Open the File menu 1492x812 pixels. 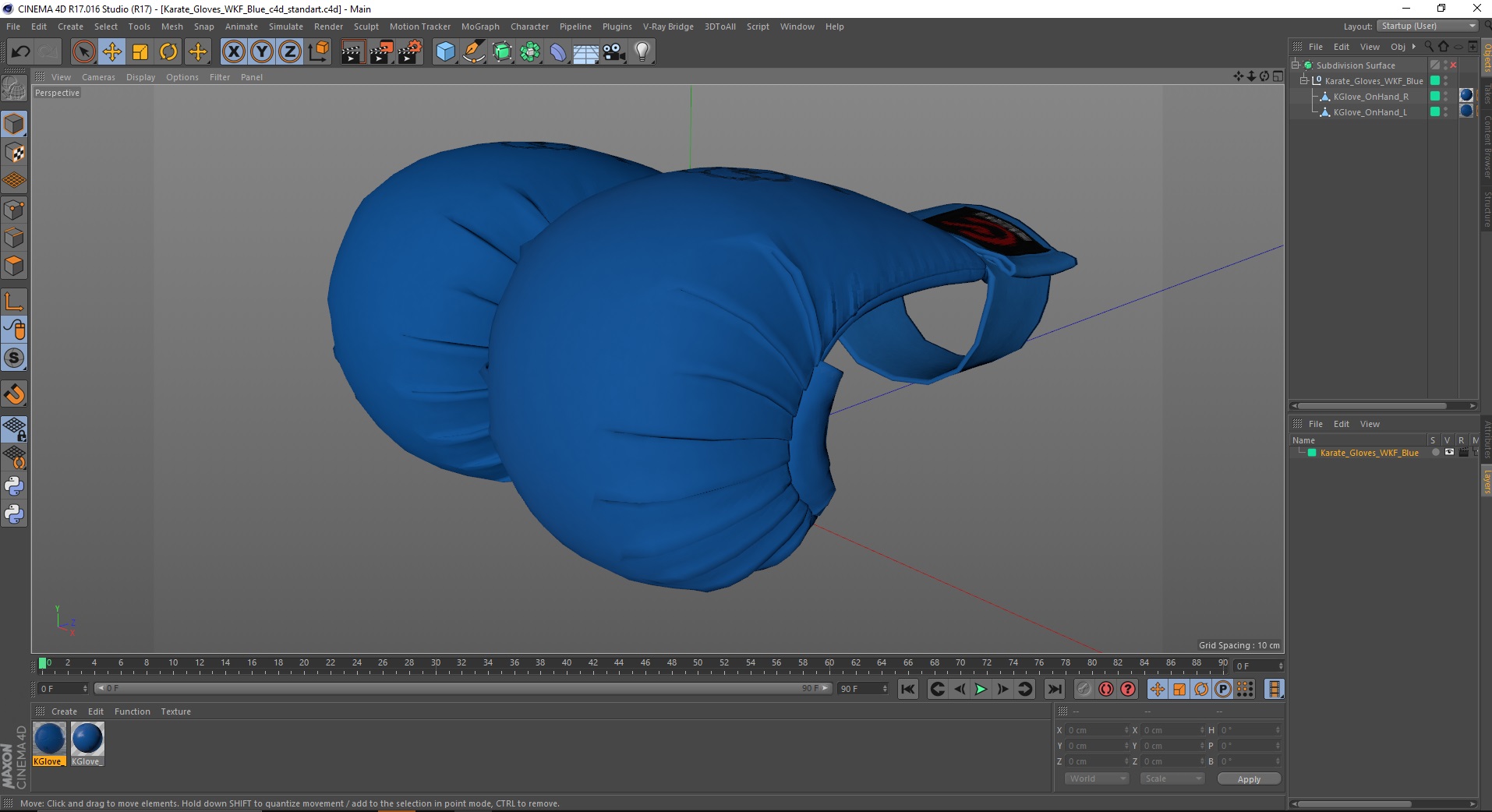(x=13, y=26)
